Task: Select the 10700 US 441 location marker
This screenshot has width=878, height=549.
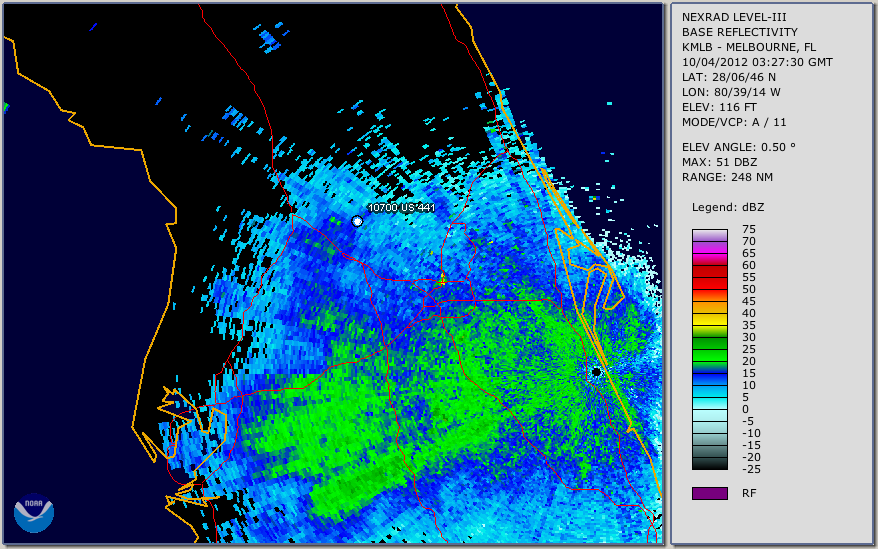Action: 357,221
